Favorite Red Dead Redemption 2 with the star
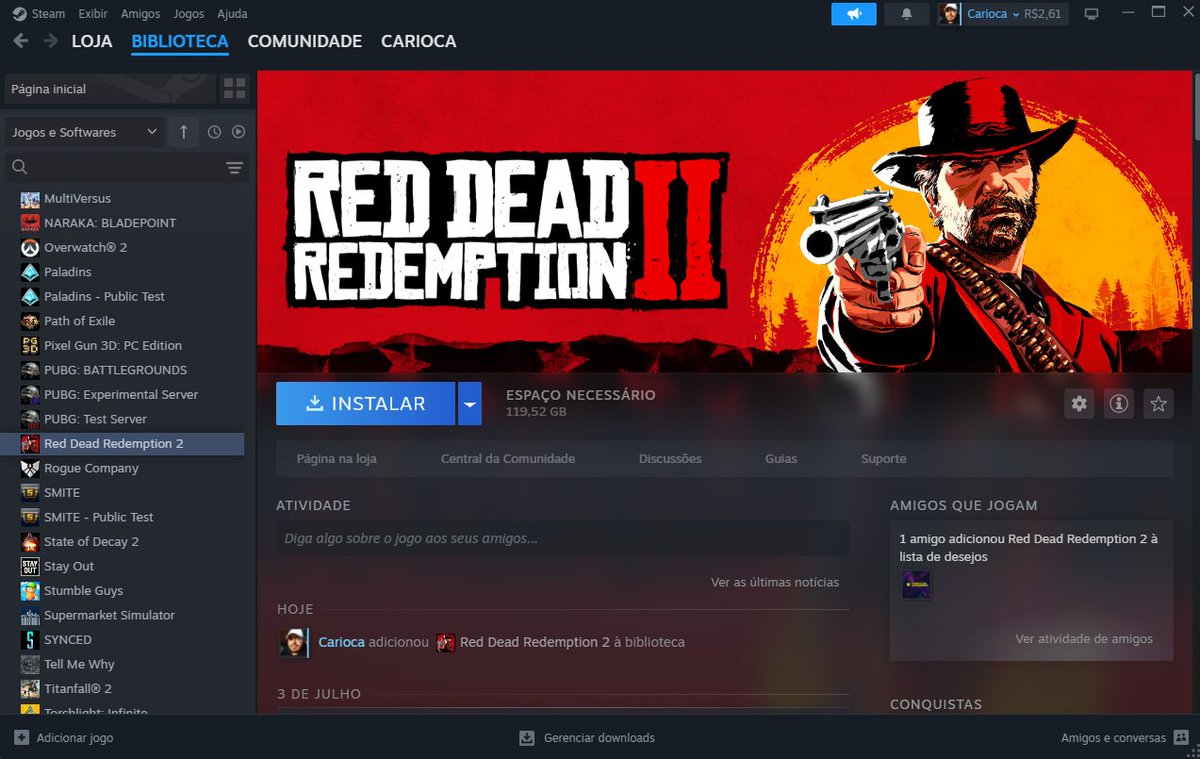1200x759 pixels. coord(1157,403)
